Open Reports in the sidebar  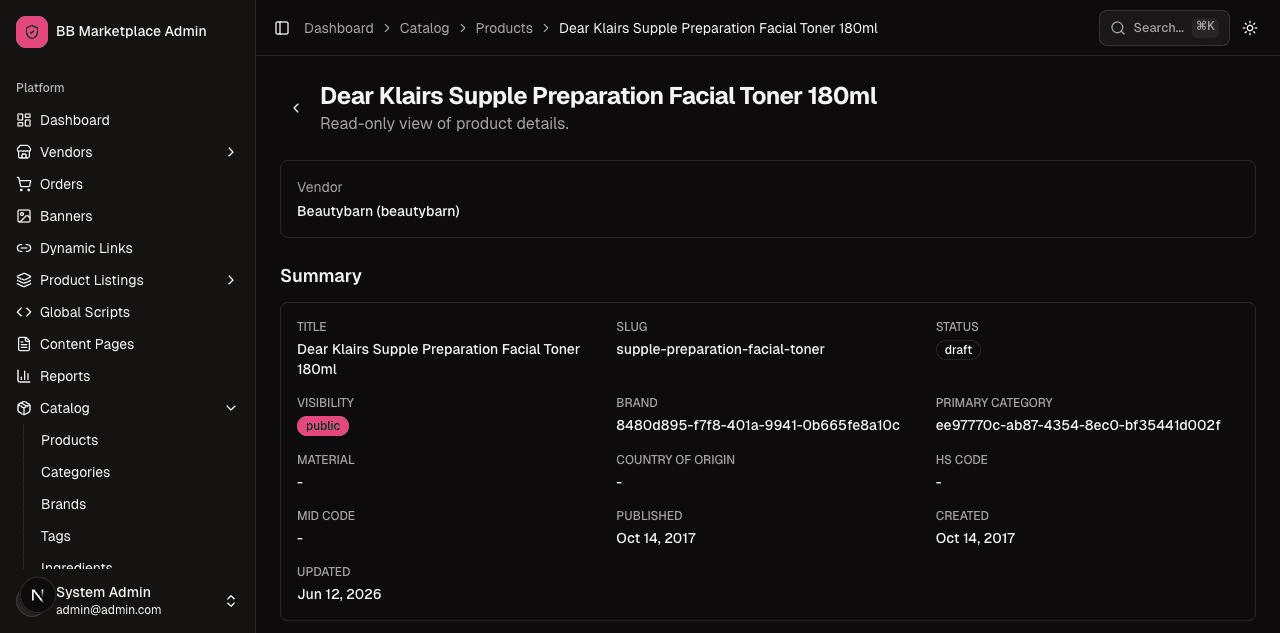tap(128, 376)
